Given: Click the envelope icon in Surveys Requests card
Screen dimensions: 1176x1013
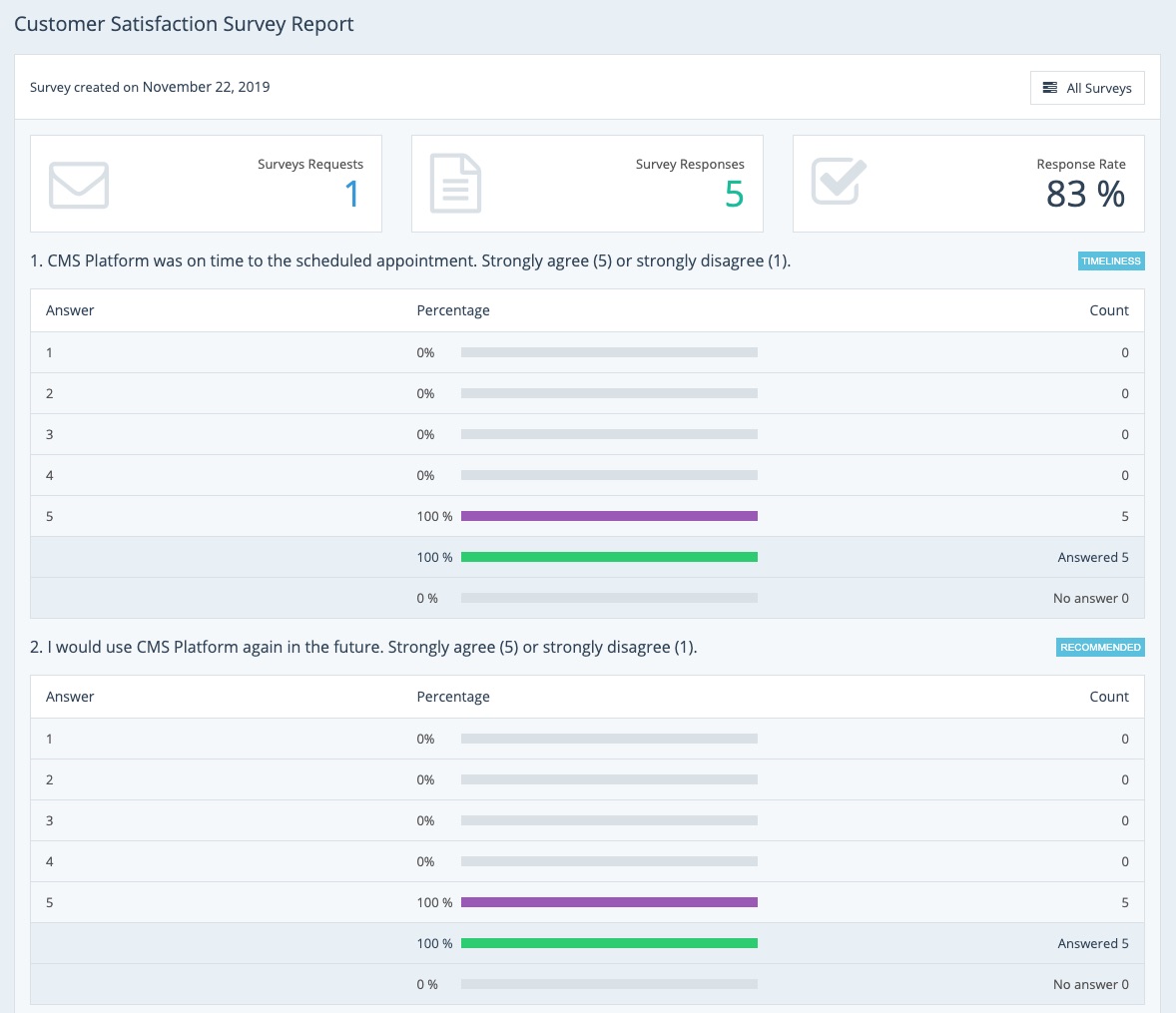Looking at the screenshot, I should click(x=79, y=185).
